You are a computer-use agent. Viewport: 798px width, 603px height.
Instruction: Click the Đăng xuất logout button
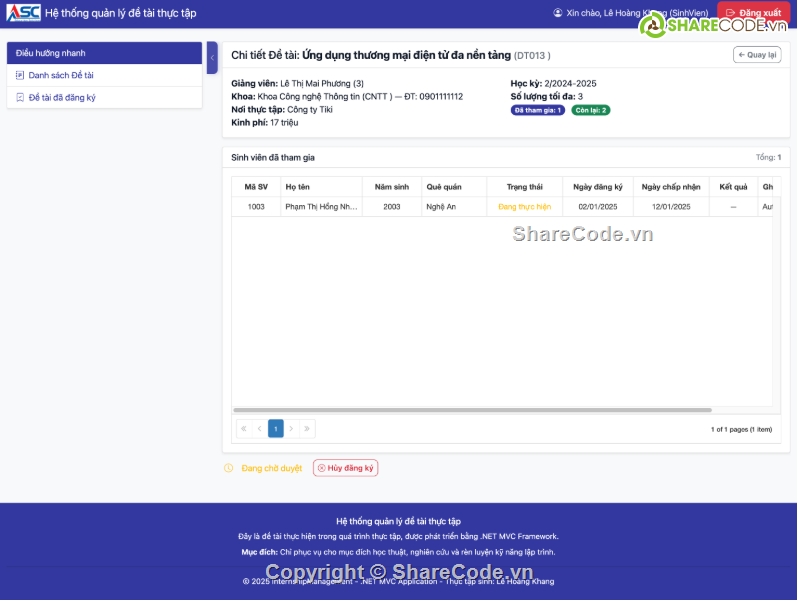[x=753, y=13]
